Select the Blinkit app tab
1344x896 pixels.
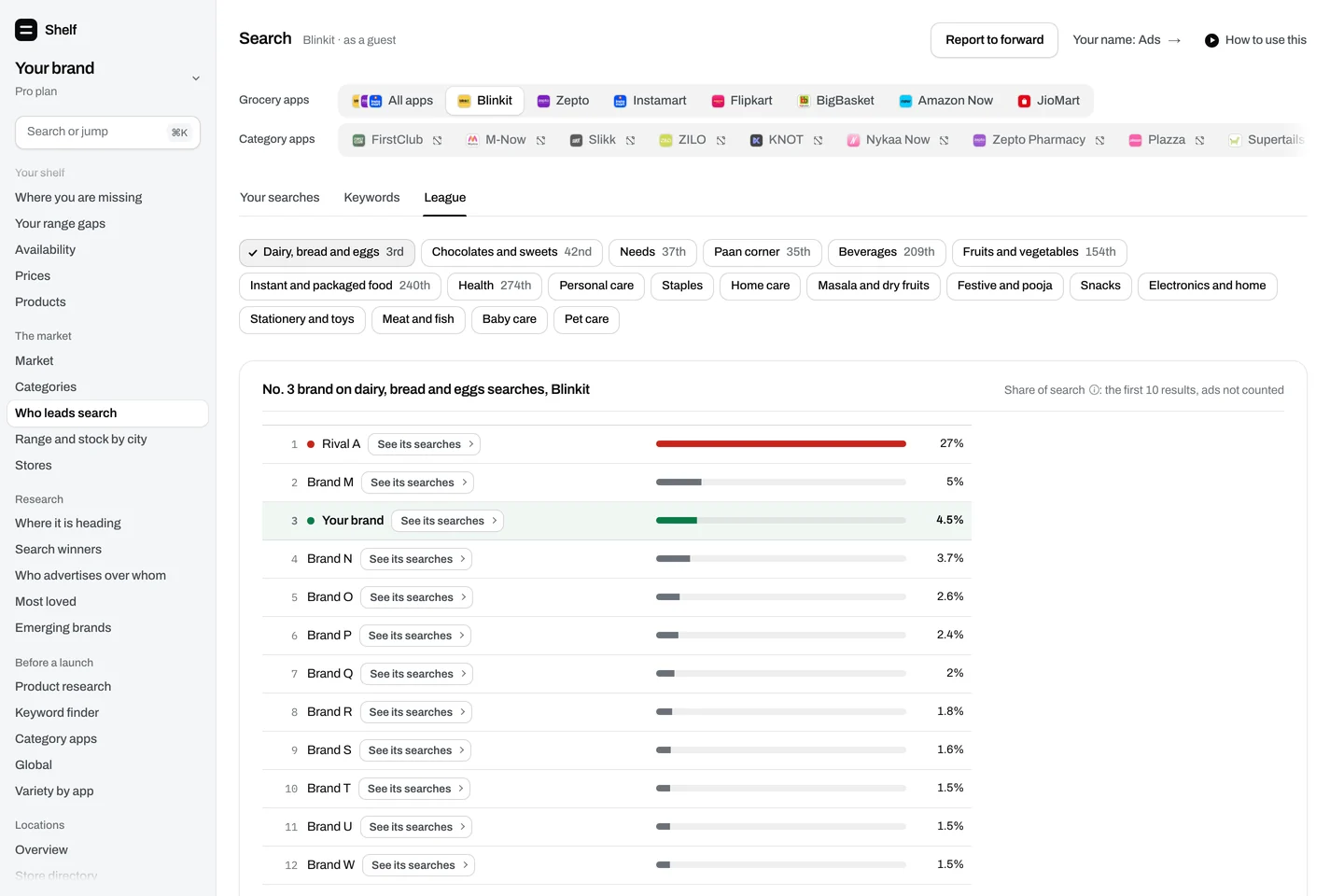coord(484,101)
